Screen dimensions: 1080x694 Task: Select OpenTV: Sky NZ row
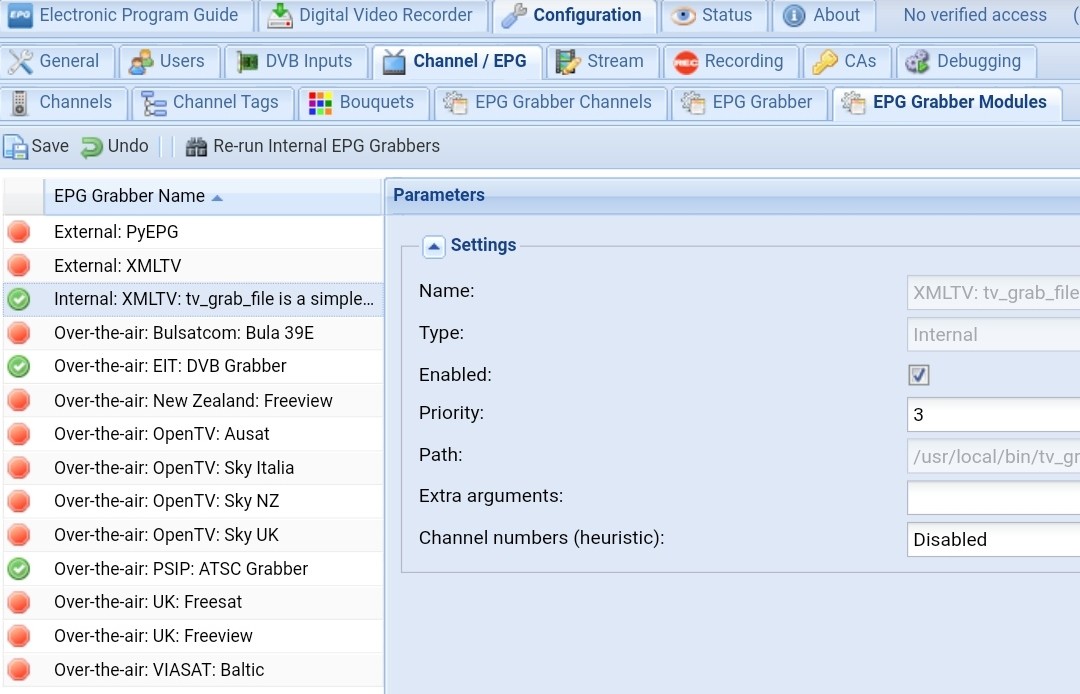193,501
